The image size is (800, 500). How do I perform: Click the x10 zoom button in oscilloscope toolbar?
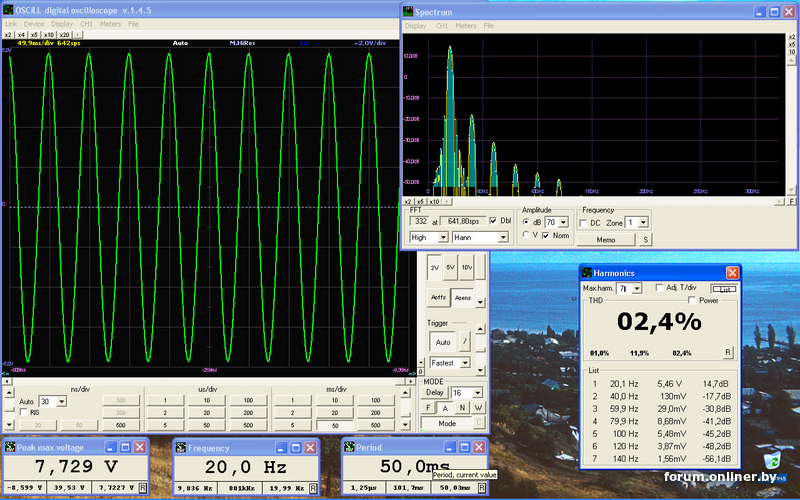tap(51, 34)
